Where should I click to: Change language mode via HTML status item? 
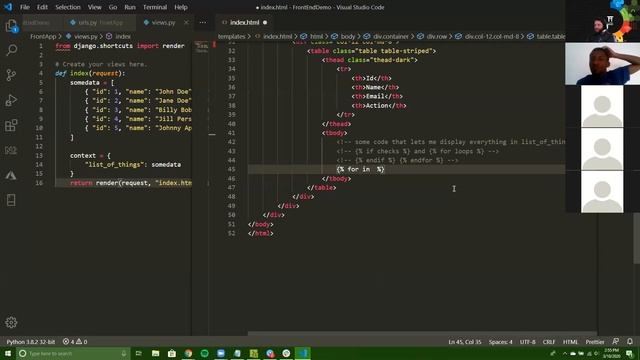(x=570, y=342)
